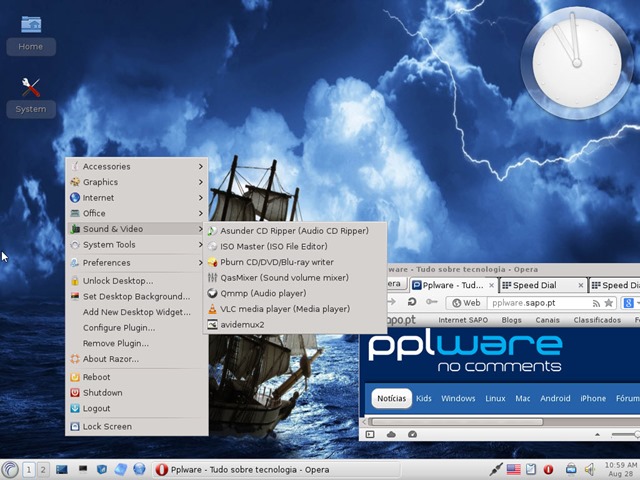Expand the Preferences submenu

[137, 263]
